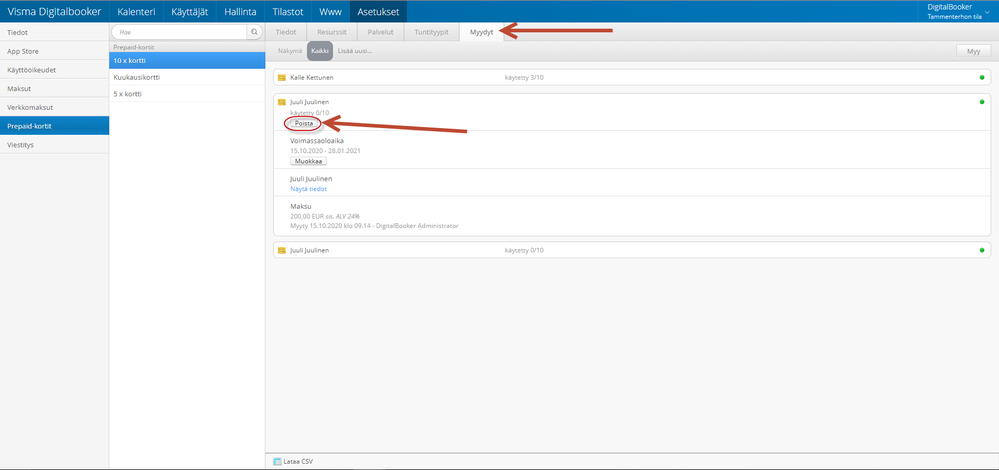Open Tiedot in the left sidebar

(x=55, y=32)
